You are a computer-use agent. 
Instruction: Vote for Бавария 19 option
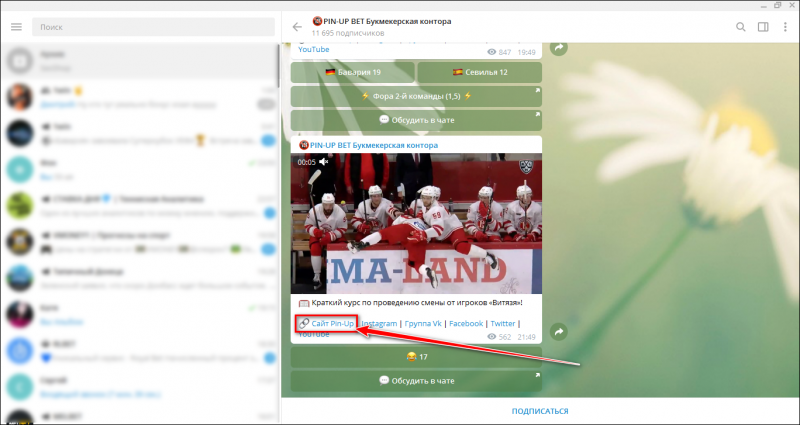click(353, 72)
